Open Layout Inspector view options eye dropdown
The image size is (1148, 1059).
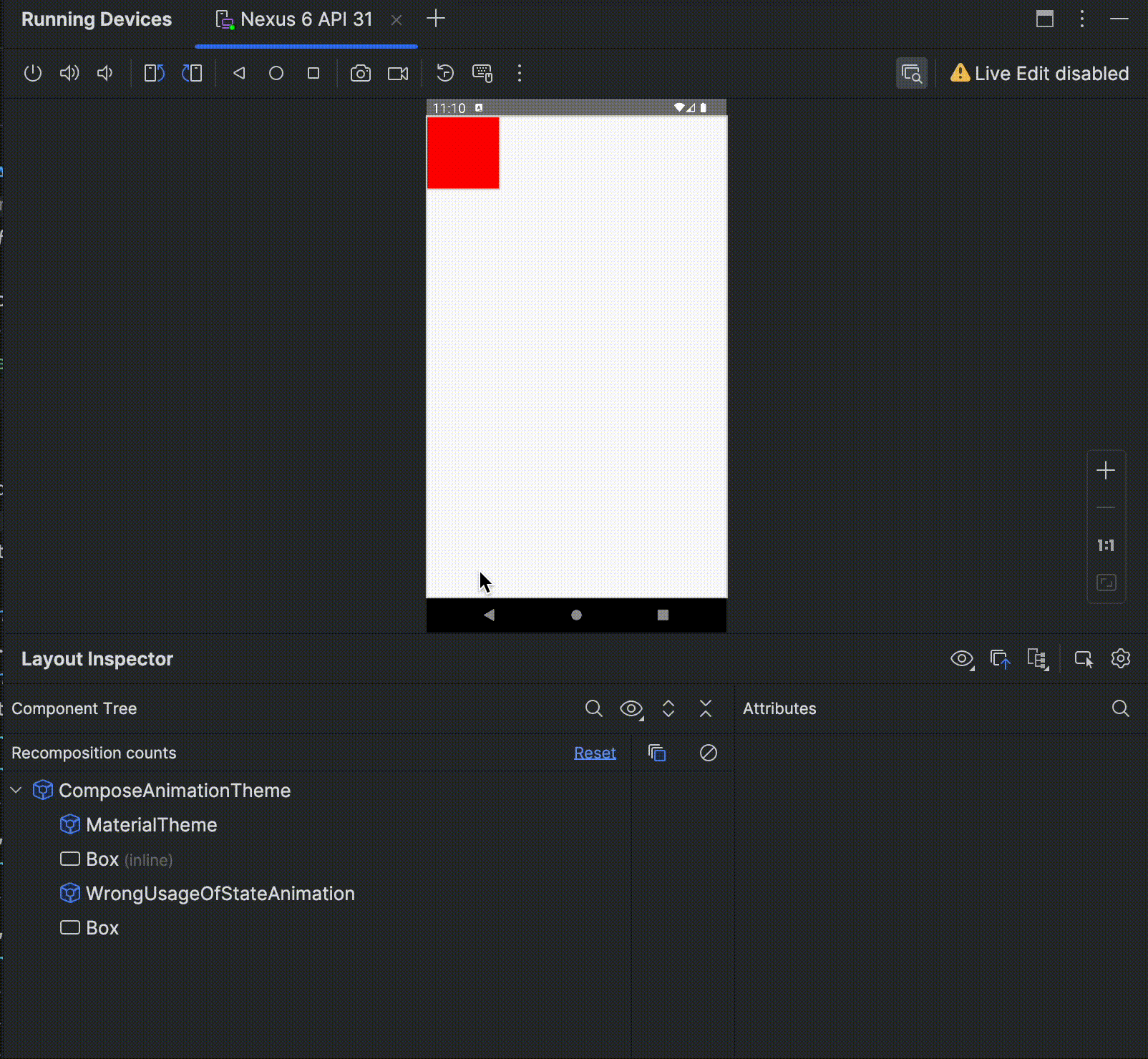pyautogui.click(x=963, y=659)
